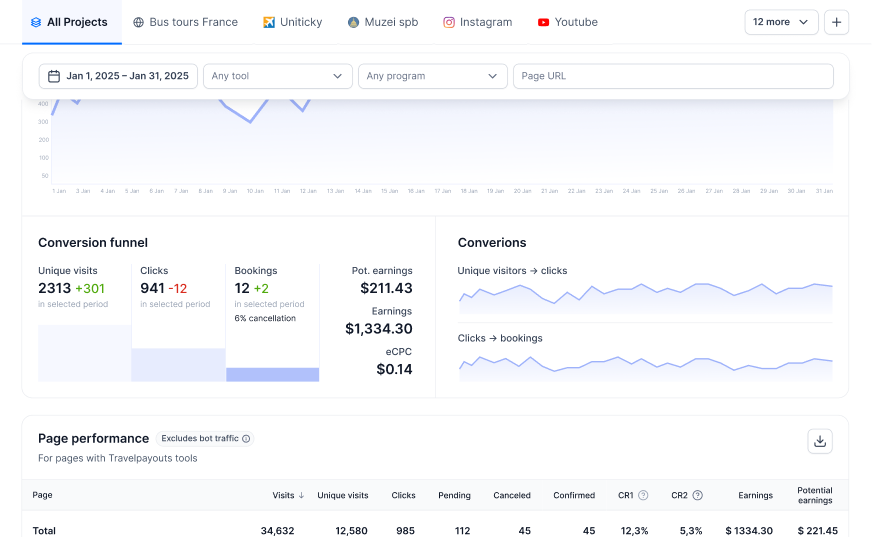The height and width of the screenshot is (538, 872).
Task: Click the Visits column sort arrow
Action: pyautogui.click(x=302, y=495)
